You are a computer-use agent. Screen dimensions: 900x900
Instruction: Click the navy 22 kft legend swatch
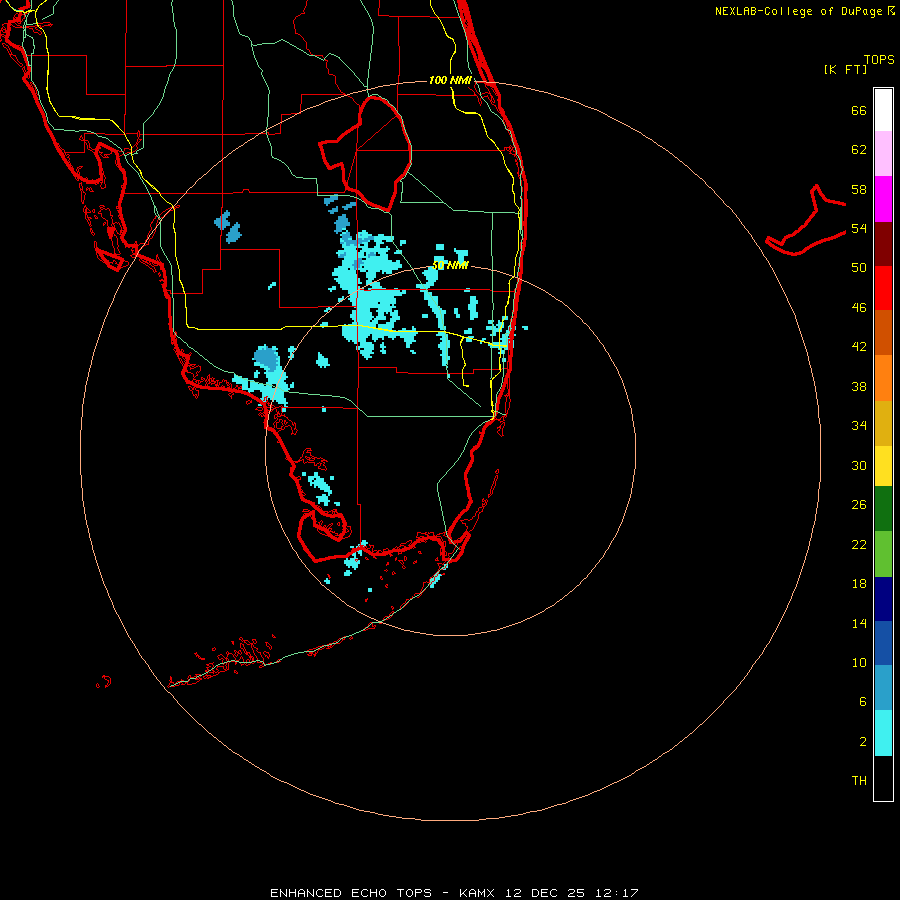pyautogui.click(x=883, y=599)
